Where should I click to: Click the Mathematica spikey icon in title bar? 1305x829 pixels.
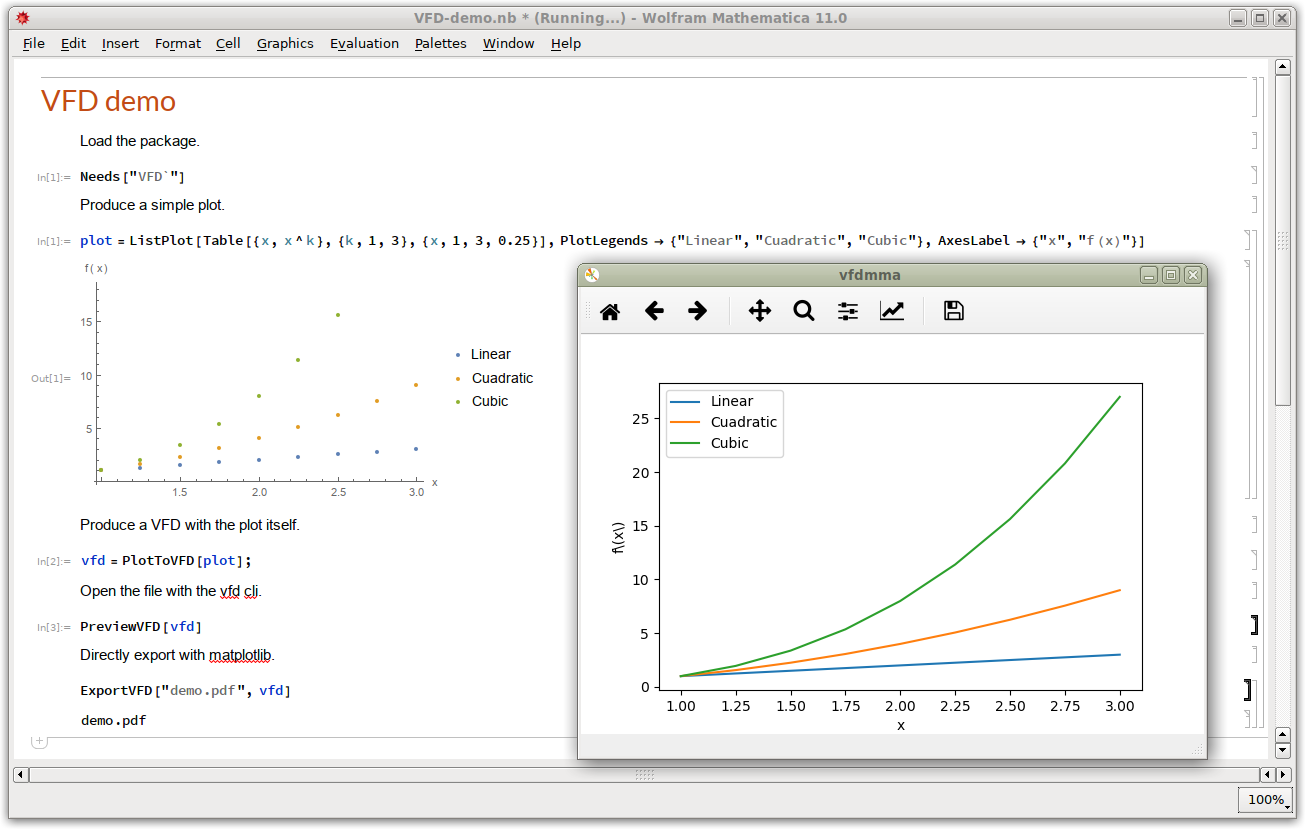[x=23, y=18]
